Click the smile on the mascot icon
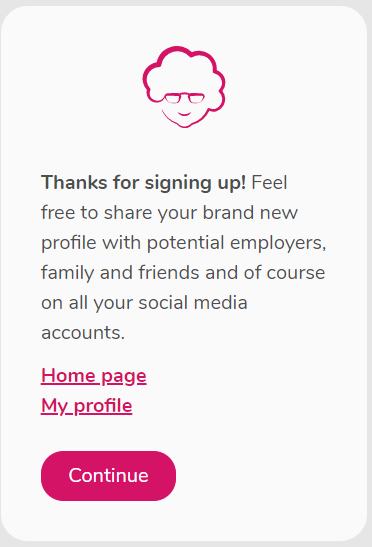Viewport: 372px width, 547px height. click(184, 114)
